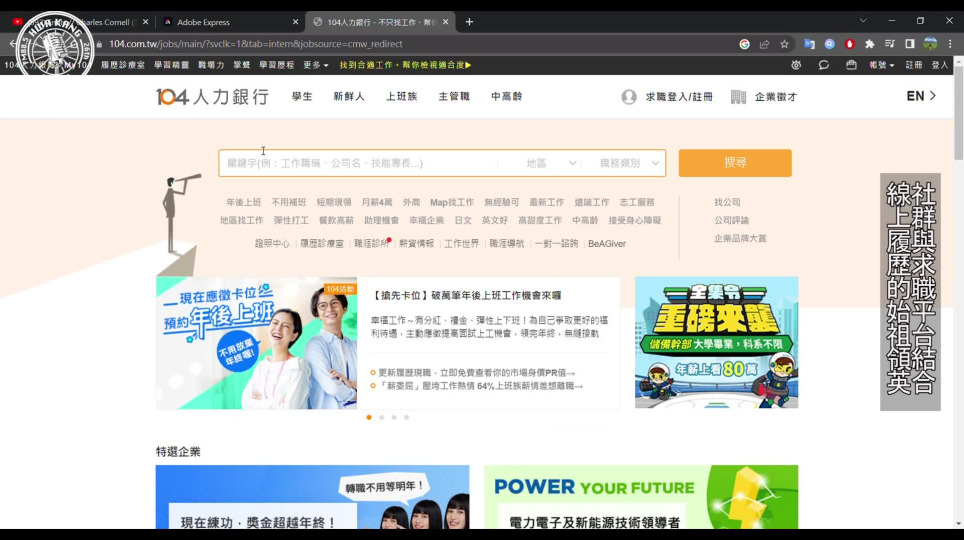Open new browser tab with plus icon
The width and height of the screenshot is (964, 540).
click(x=469, y=22)
